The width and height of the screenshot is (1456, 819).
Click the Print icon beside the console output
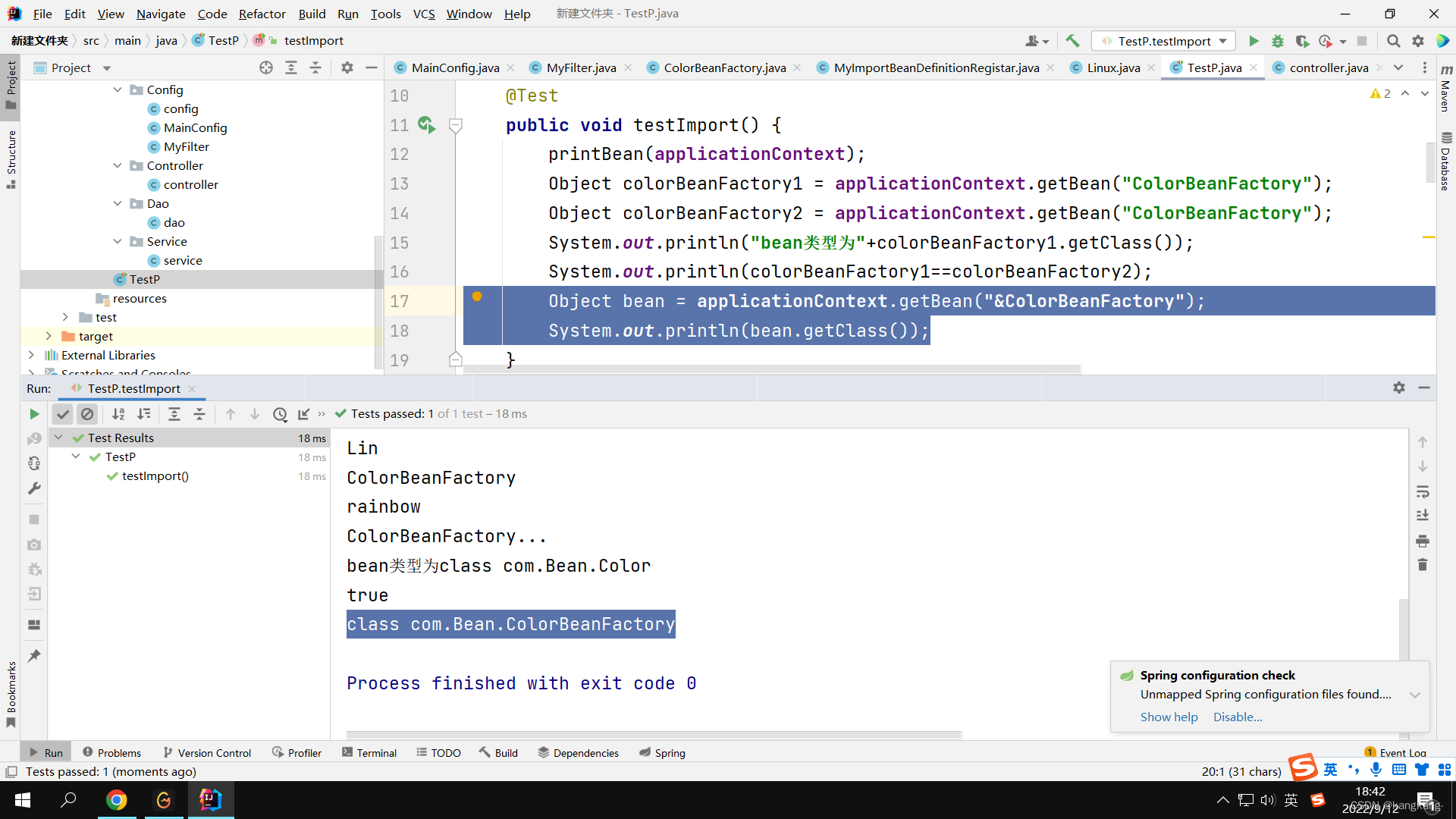click(1423, 541)
